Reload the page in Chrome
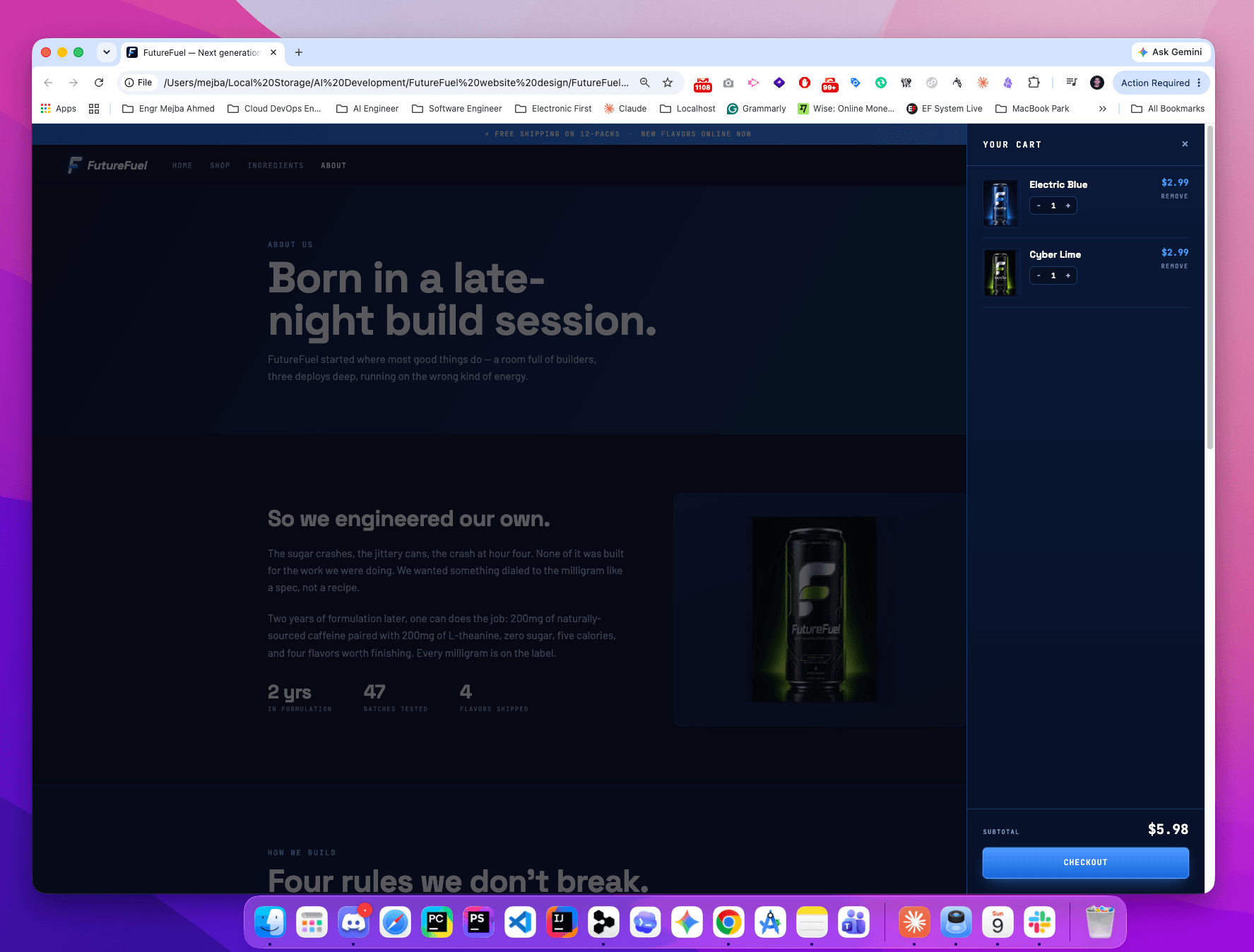The height and width of the screenshot is (952, 1254). 99,83
